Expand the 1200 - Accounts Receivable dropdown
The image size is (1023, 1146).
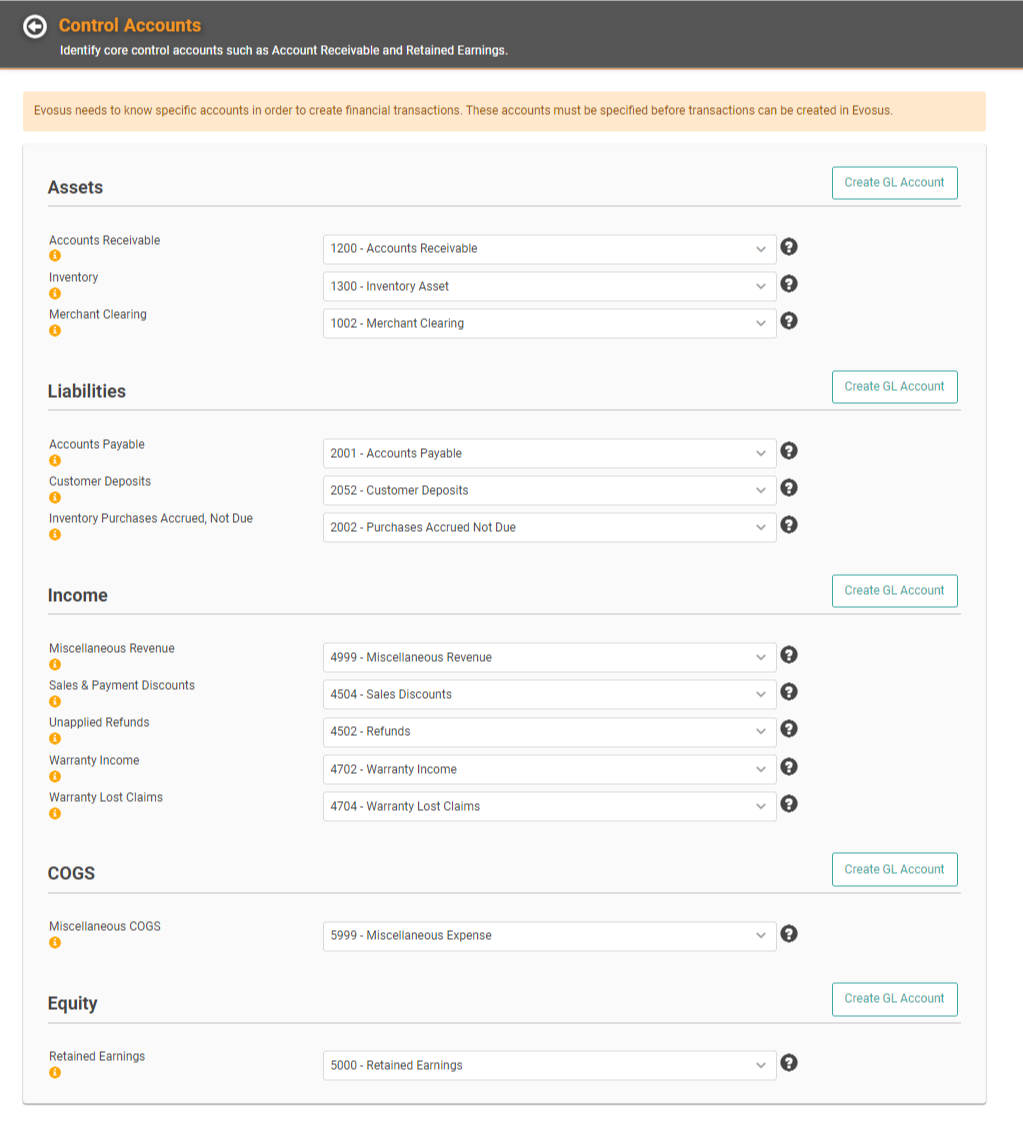(549, 249)
